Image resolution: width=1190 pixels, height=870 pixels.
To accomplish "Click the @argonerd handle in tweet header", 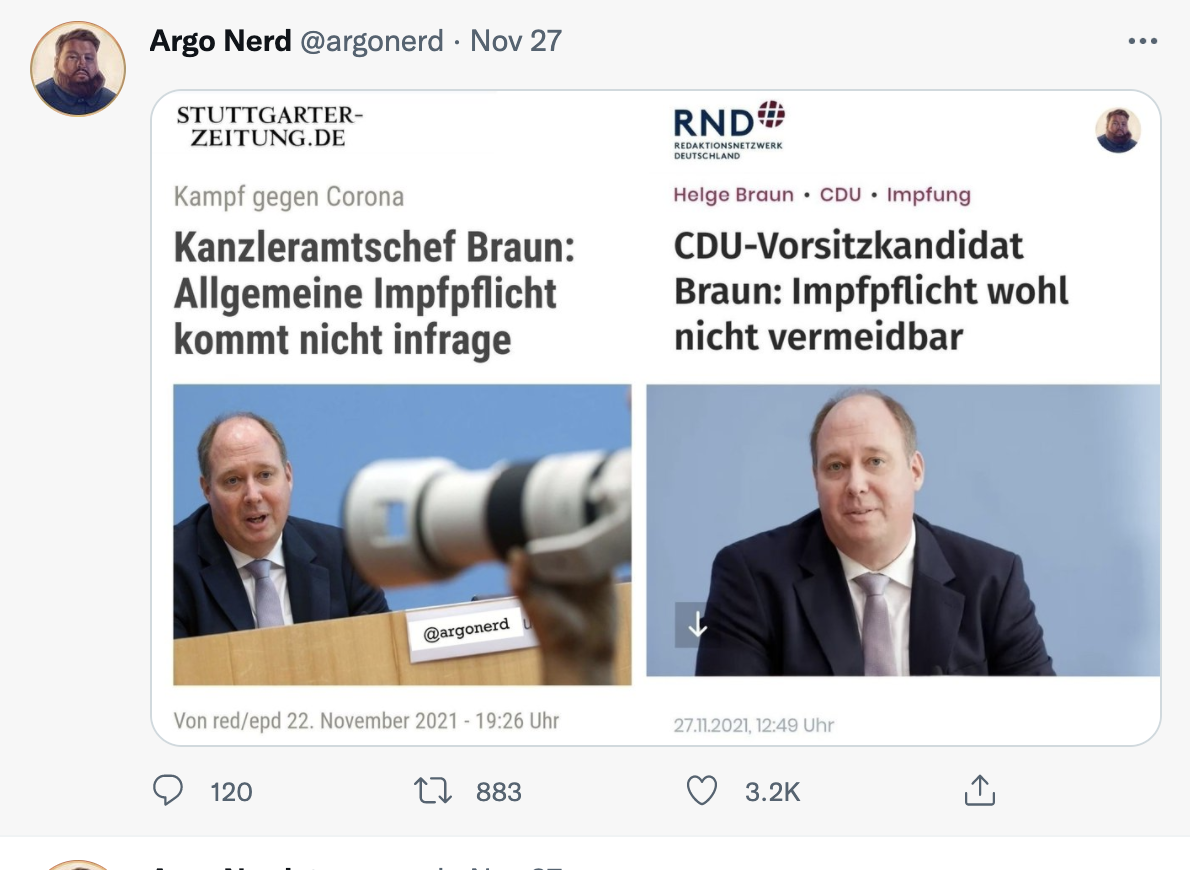I will 371,41.
